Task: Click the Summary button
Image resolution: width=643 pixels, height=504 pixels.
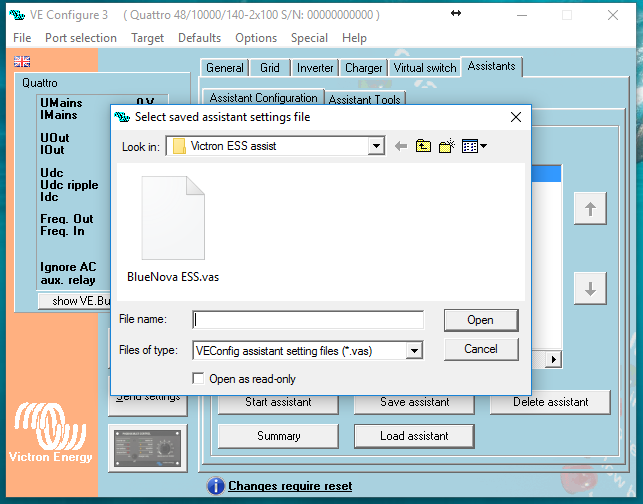Action: [278, 436]
